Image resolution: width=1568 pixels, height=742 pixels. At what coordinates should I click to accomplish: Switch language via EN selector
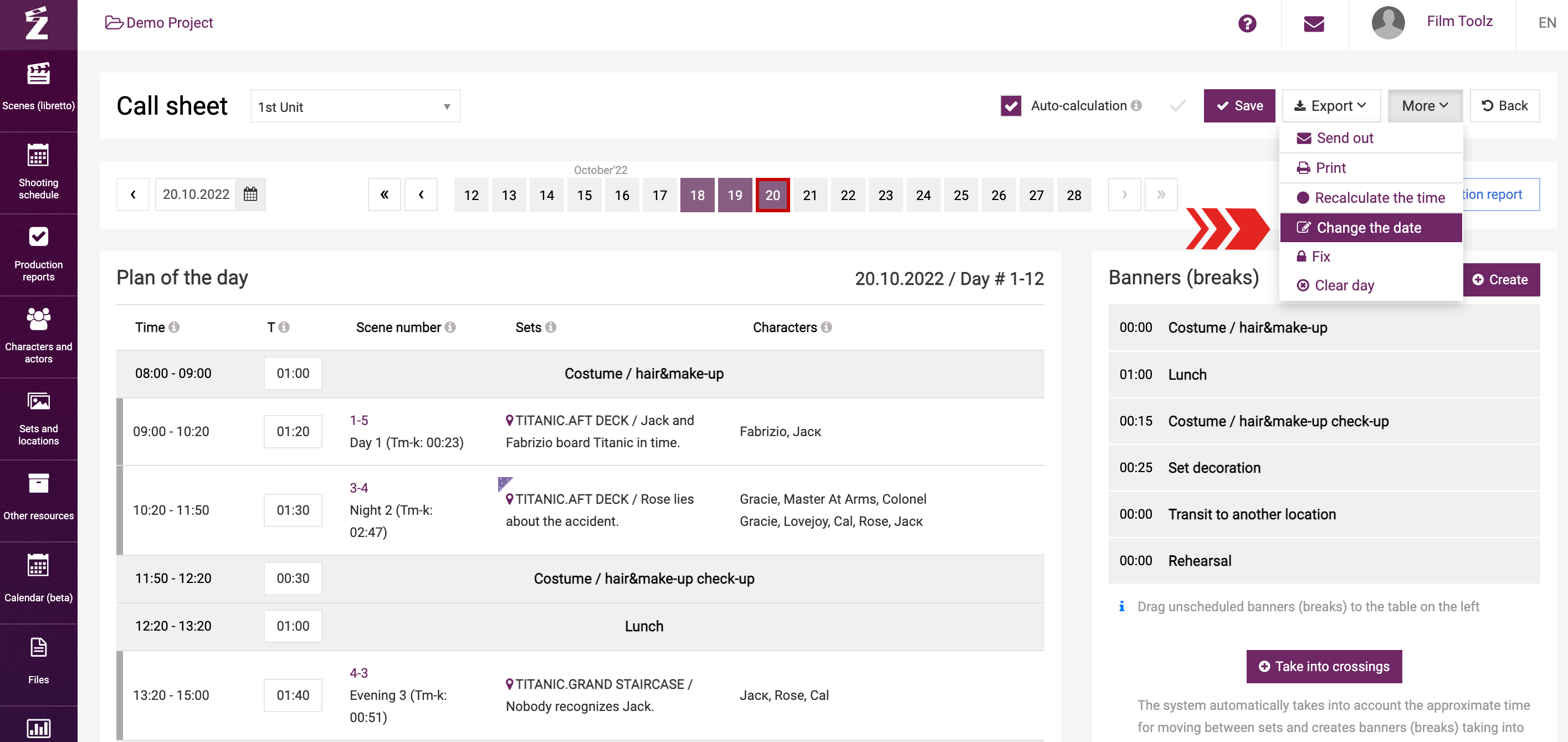click(1547, 23)
